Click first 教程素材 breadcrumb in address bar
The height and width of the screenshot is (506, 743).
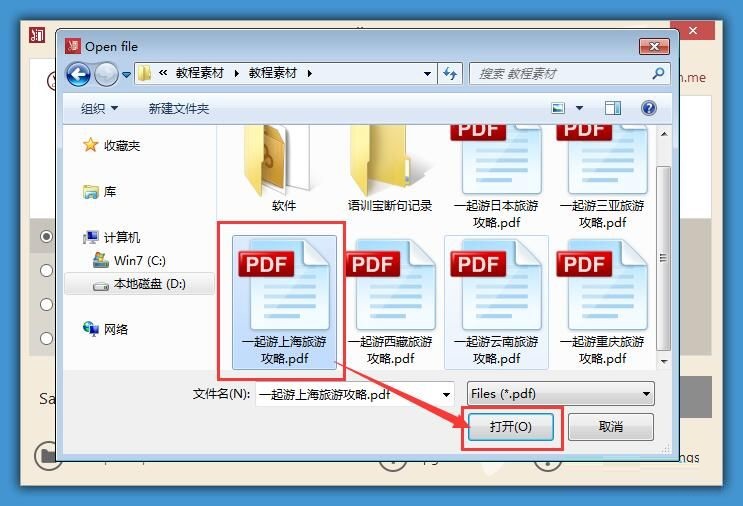point(199,73)
